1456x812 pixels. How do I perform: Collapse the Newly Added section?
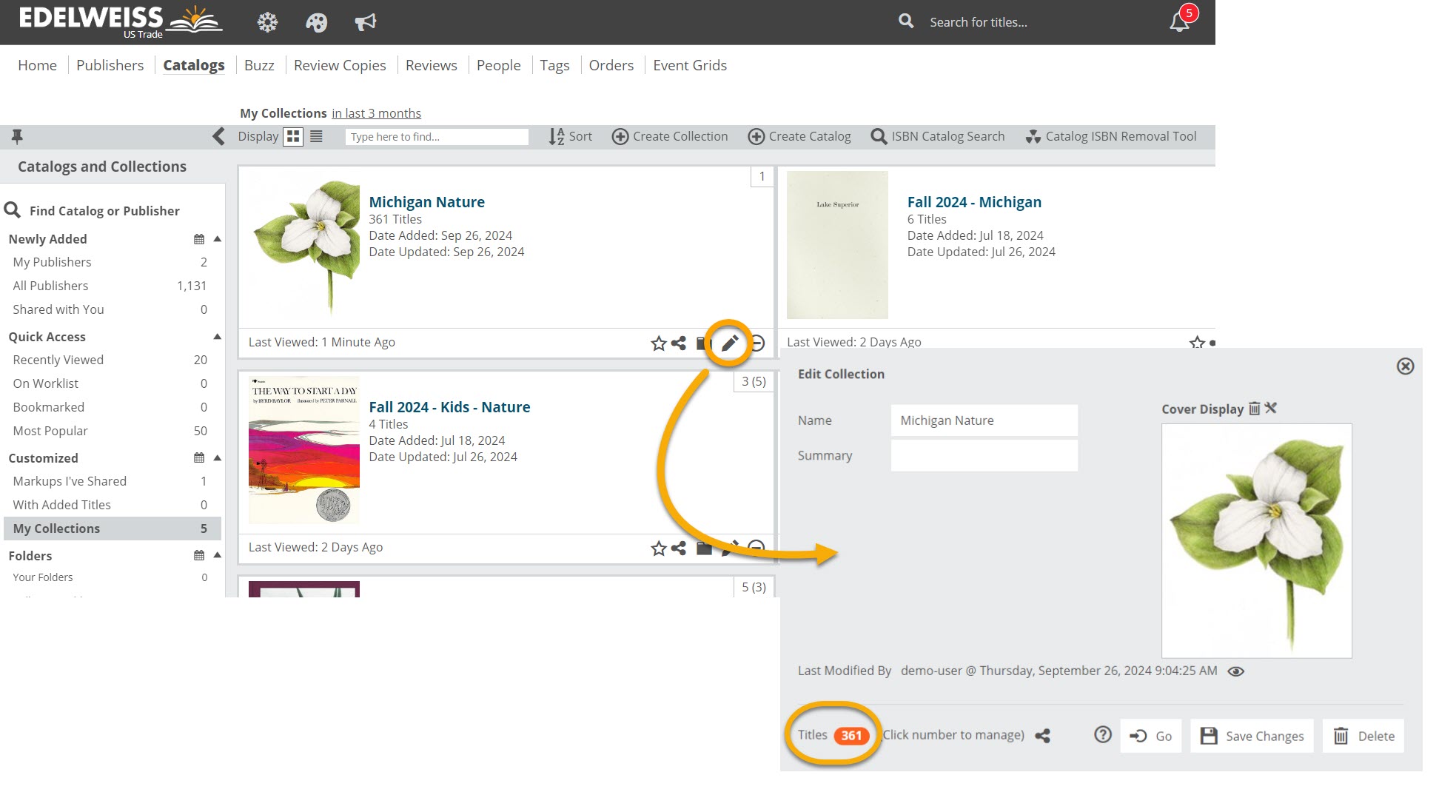218,239
